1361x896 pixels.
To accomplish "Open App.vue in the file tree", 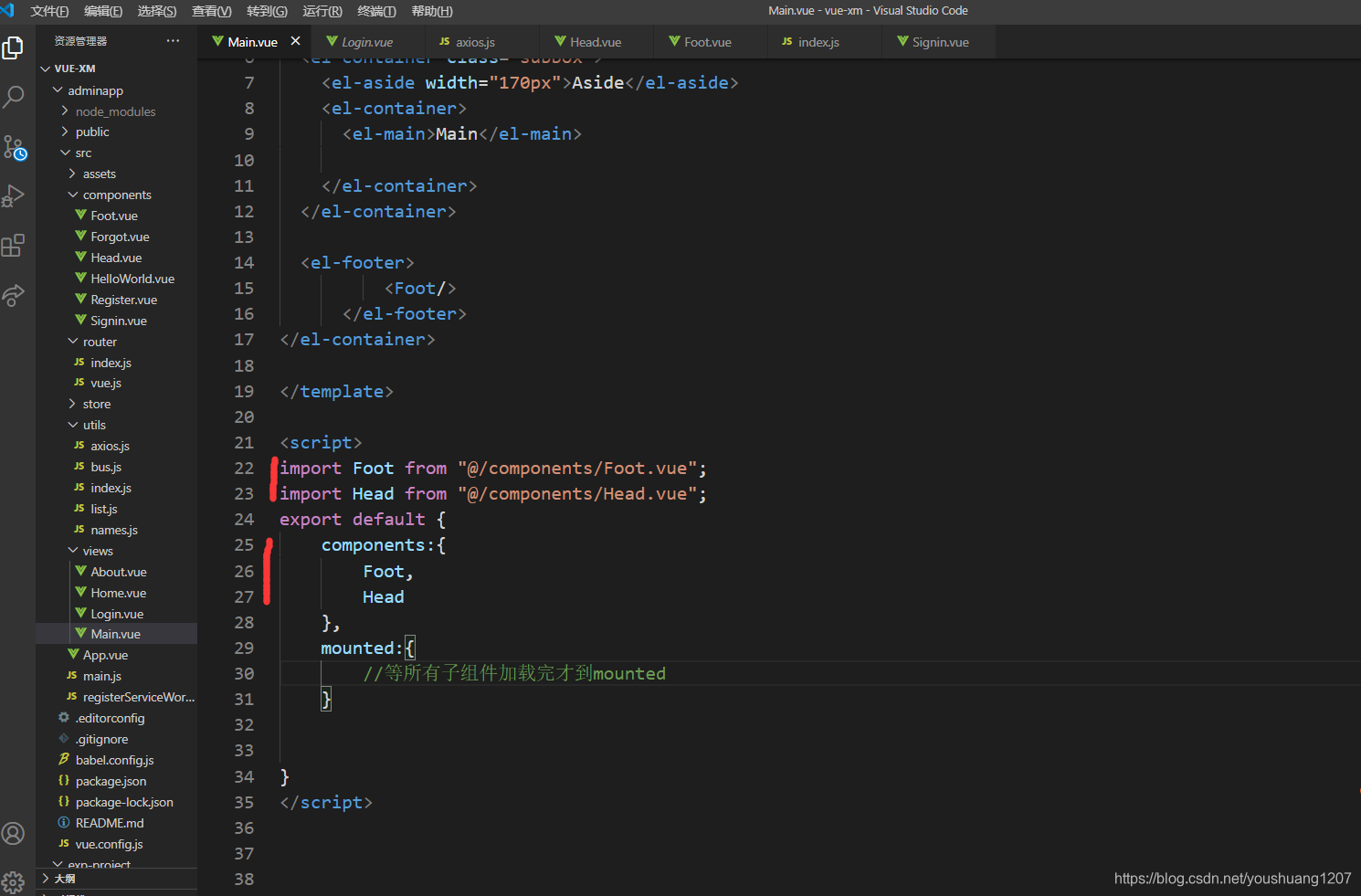I will (x=116, y=655).
